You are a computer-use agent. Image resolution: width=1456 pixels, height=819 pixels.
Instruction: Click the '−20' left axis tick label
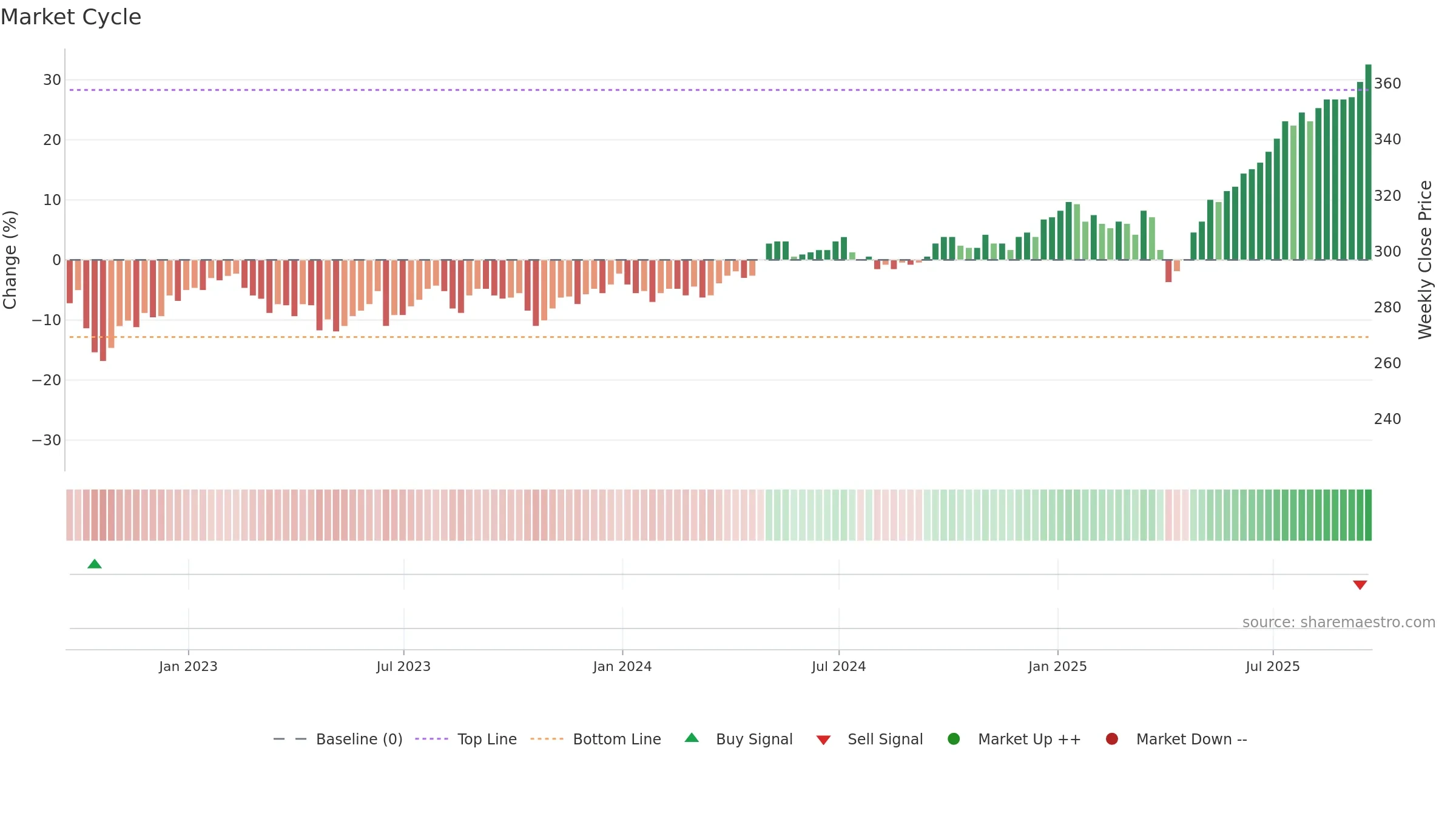(47, 380)
